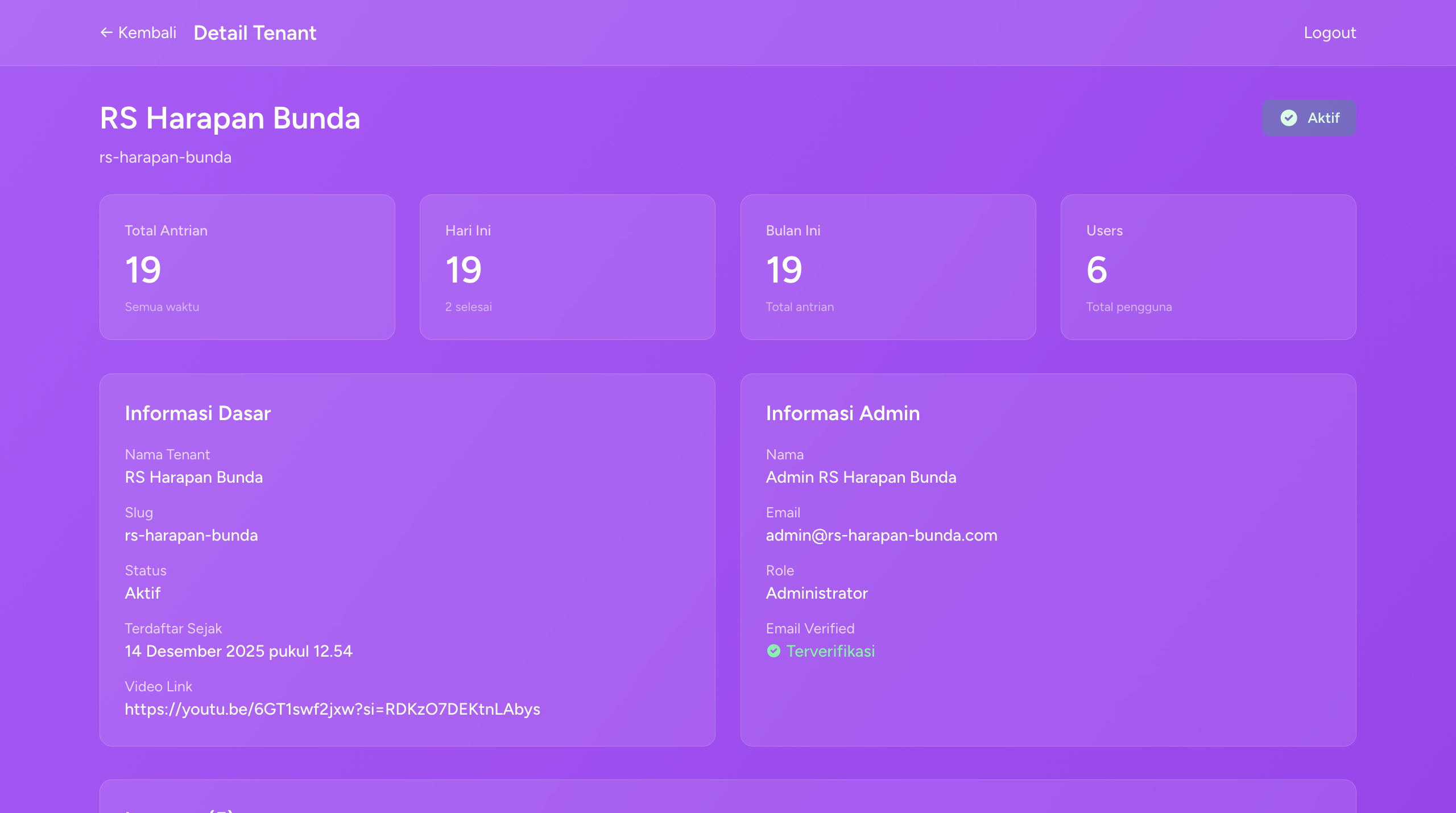Open the YouTube video link
This screenshot has height=813, width=1456.
pos(332,709)
